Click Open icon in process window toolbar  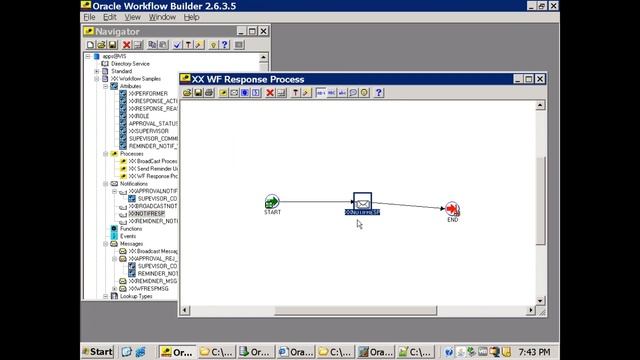187,93
